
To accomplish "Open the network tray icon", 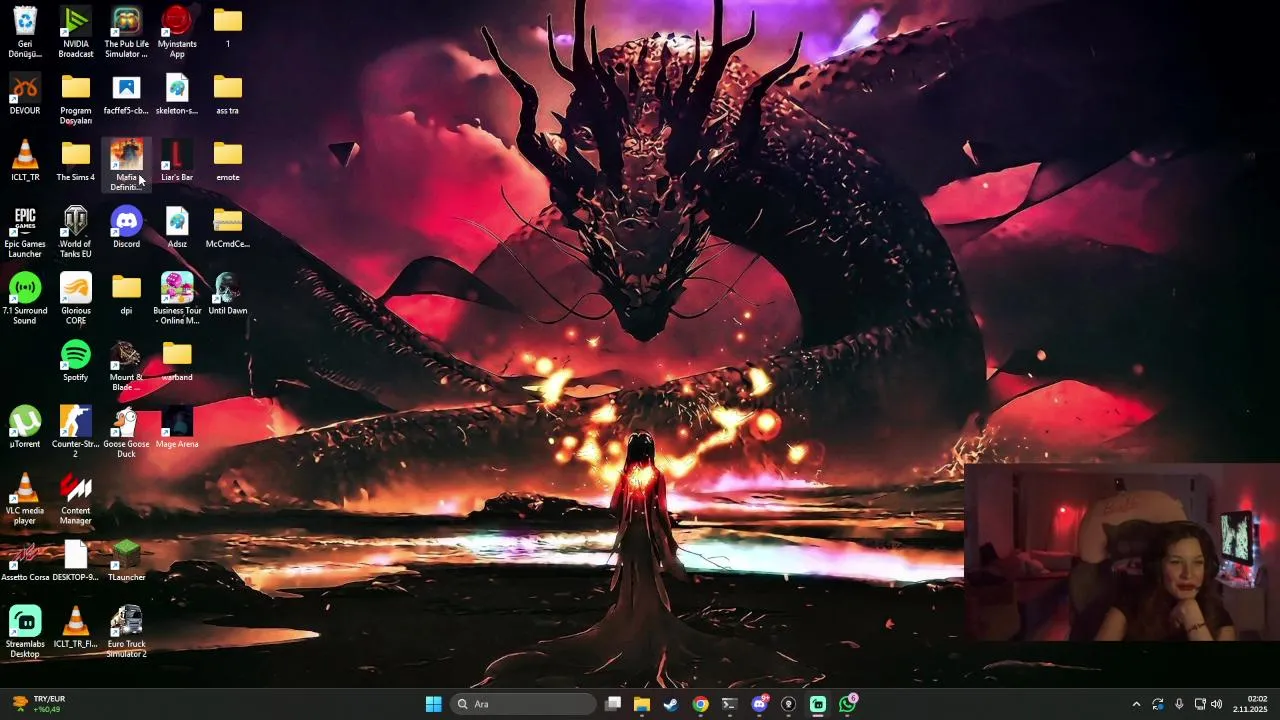I will pyautogui.click(x=1200, y=704).
